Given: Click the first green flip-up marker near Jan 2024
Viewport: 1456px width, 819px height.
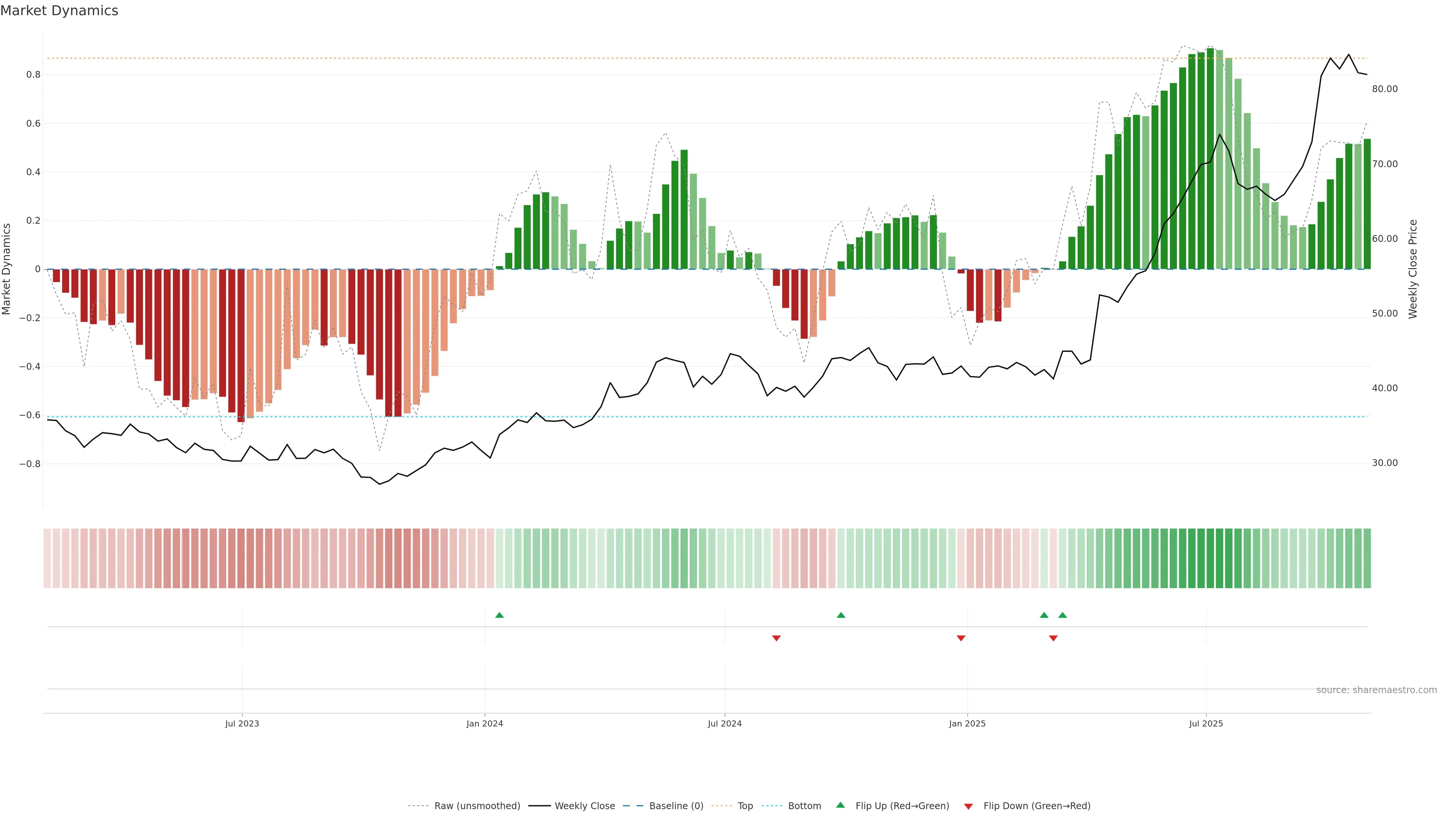Looking at the screenshot, I should point(499,615).
